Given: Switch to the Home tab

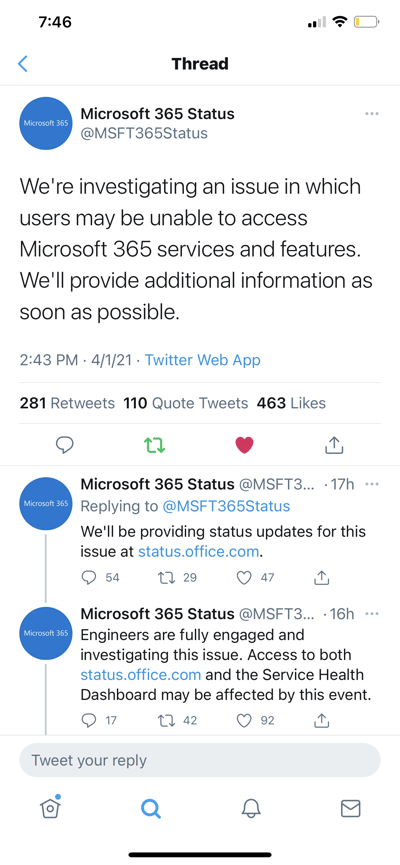Looking at the screenshot, I should (50, 808).
